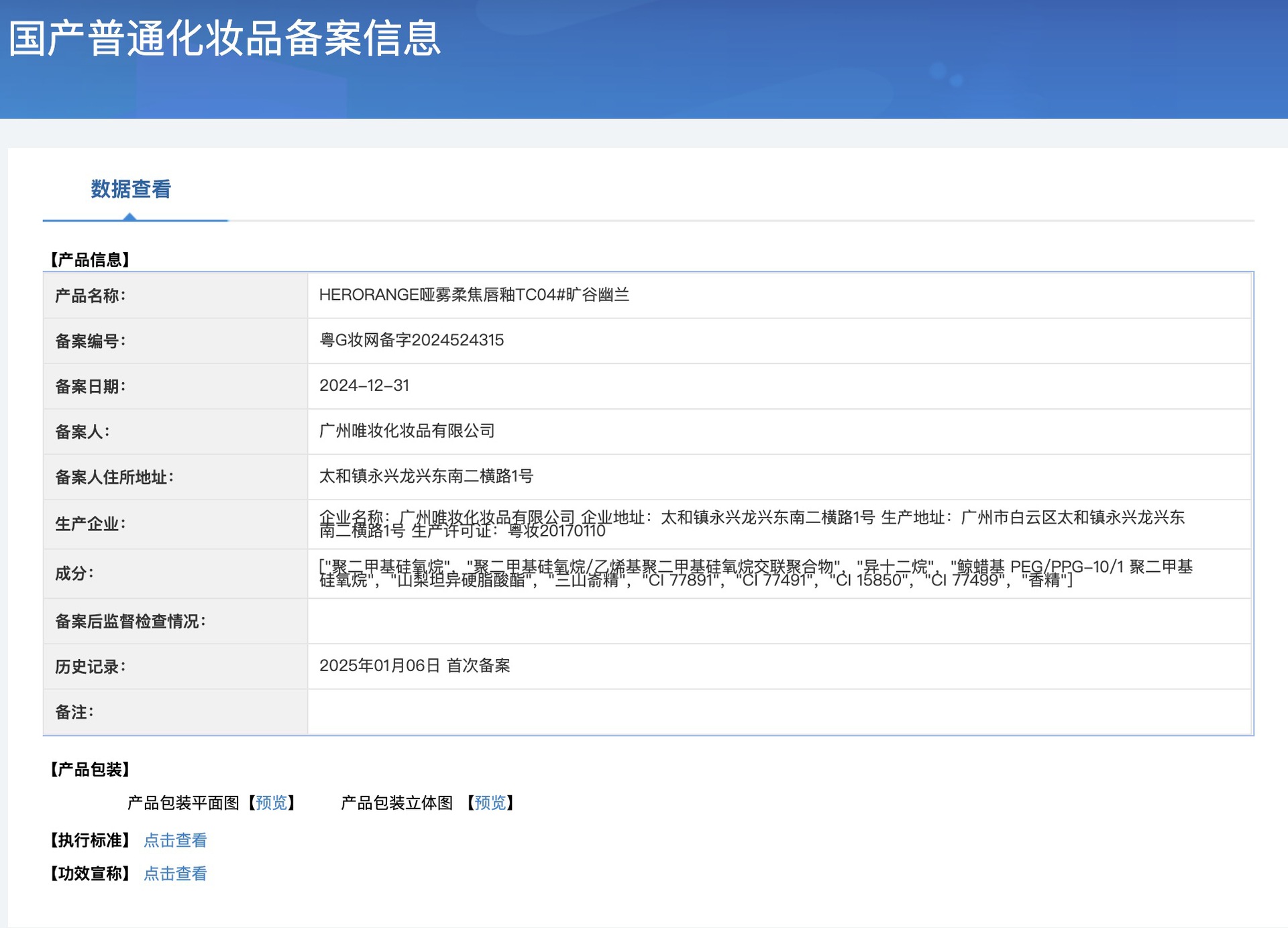Screen dimensions: 1288x928
Task: Click the 产品包装平面图 label
Action: 183,803
